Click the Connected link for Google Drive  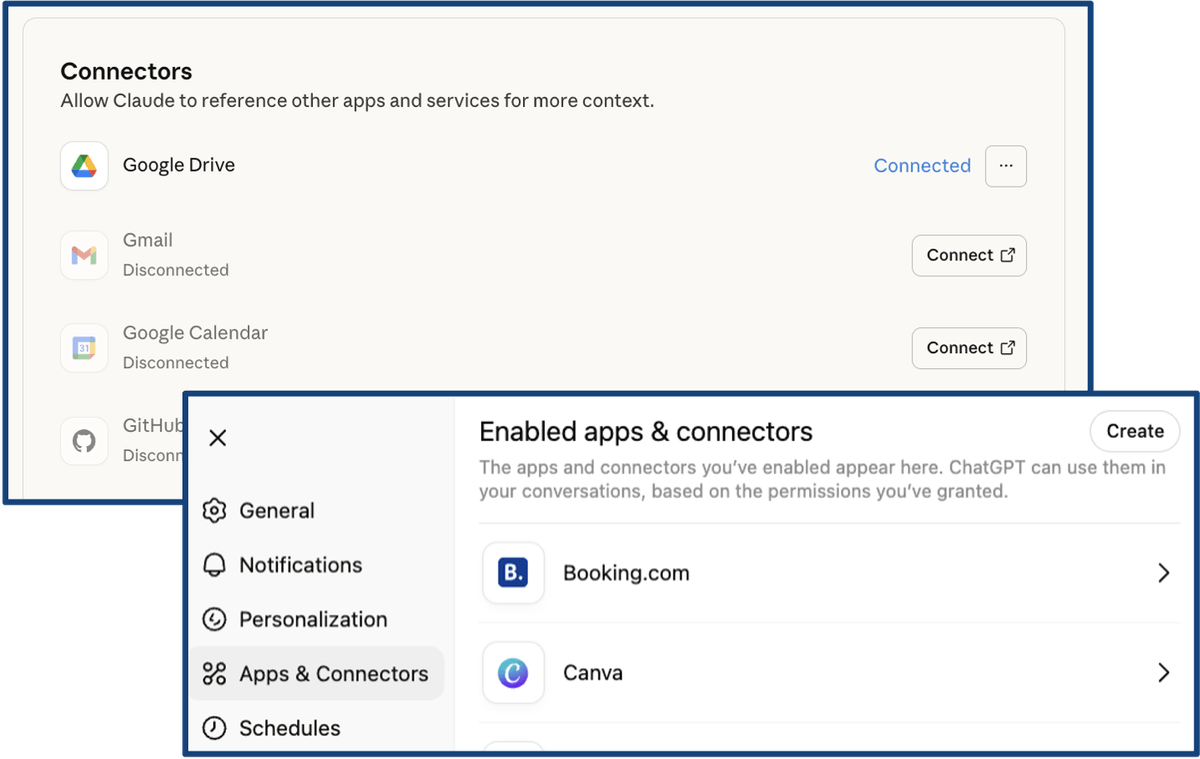coord(922,166)
